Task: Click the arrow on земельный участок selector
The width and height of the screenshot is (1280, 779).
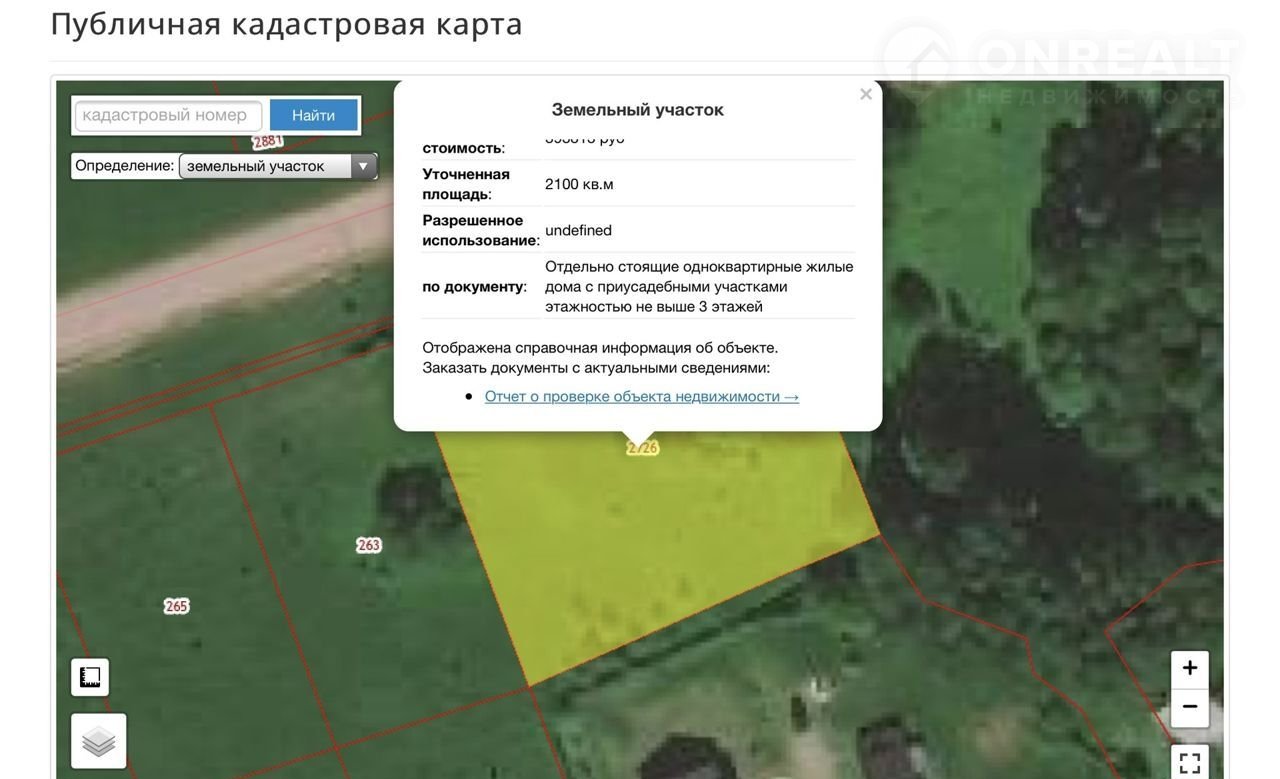Action: [x=363, y=166]
